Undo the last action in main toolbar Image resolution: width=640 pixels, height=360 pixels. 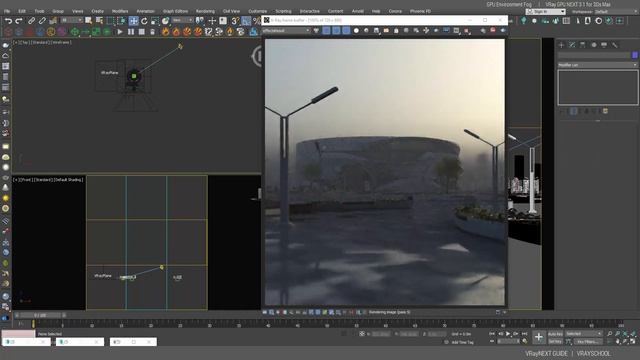click(8, 20)
